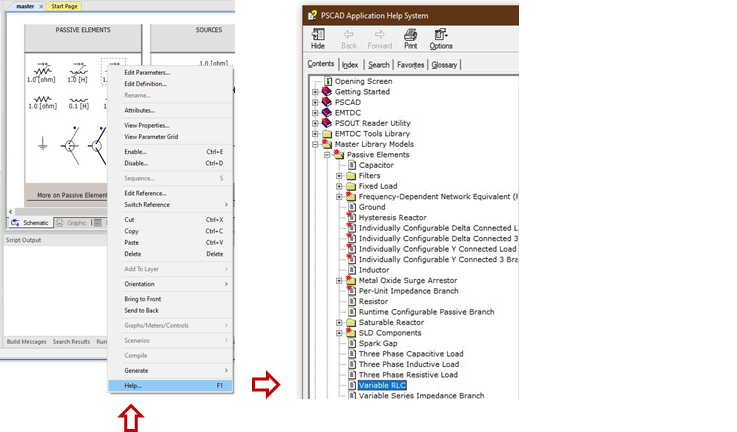
Task: Select the 0.1 H inductor component
Action: pos(78,103)
